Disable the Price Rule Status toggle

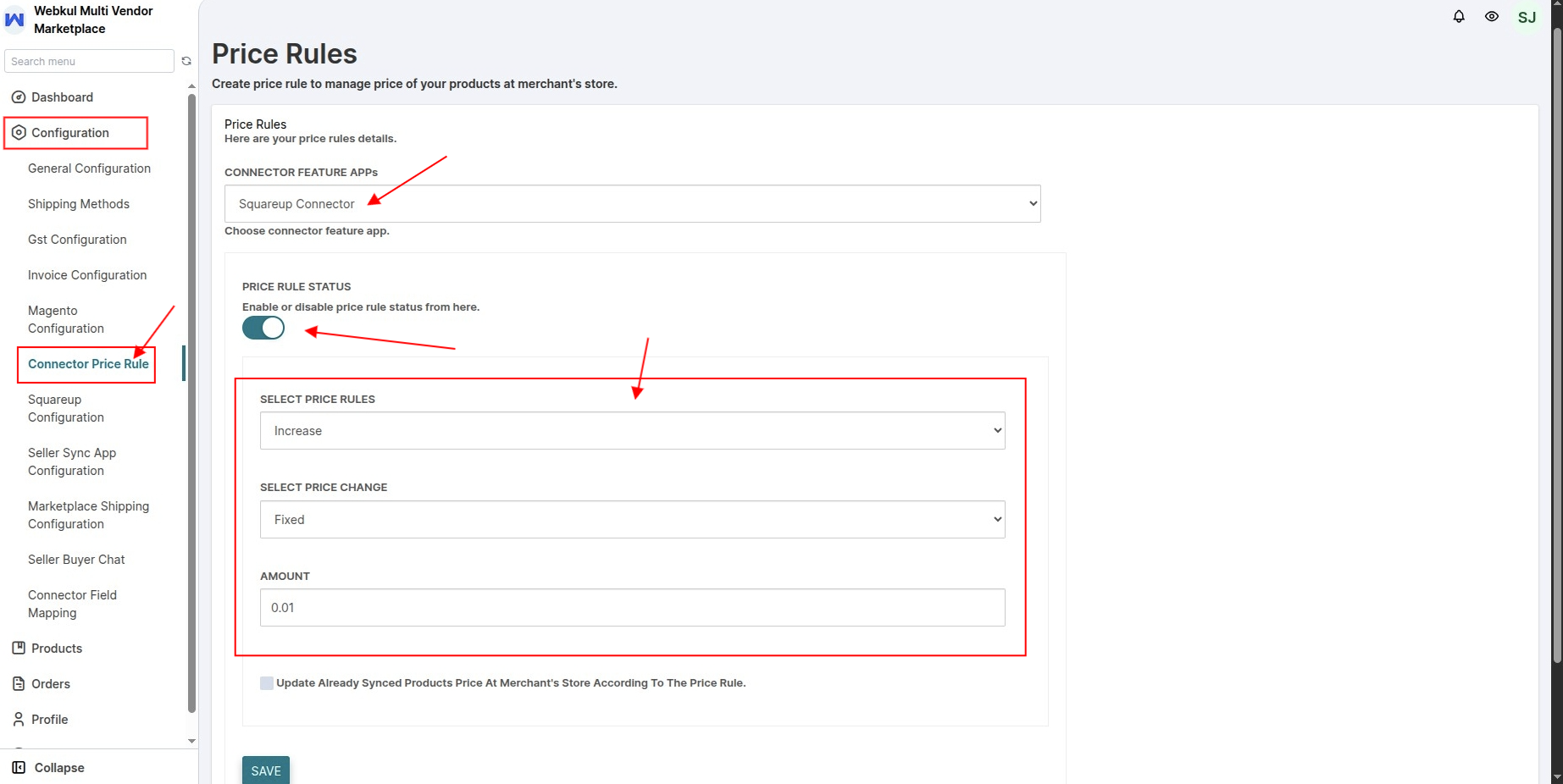coord(263,328)
